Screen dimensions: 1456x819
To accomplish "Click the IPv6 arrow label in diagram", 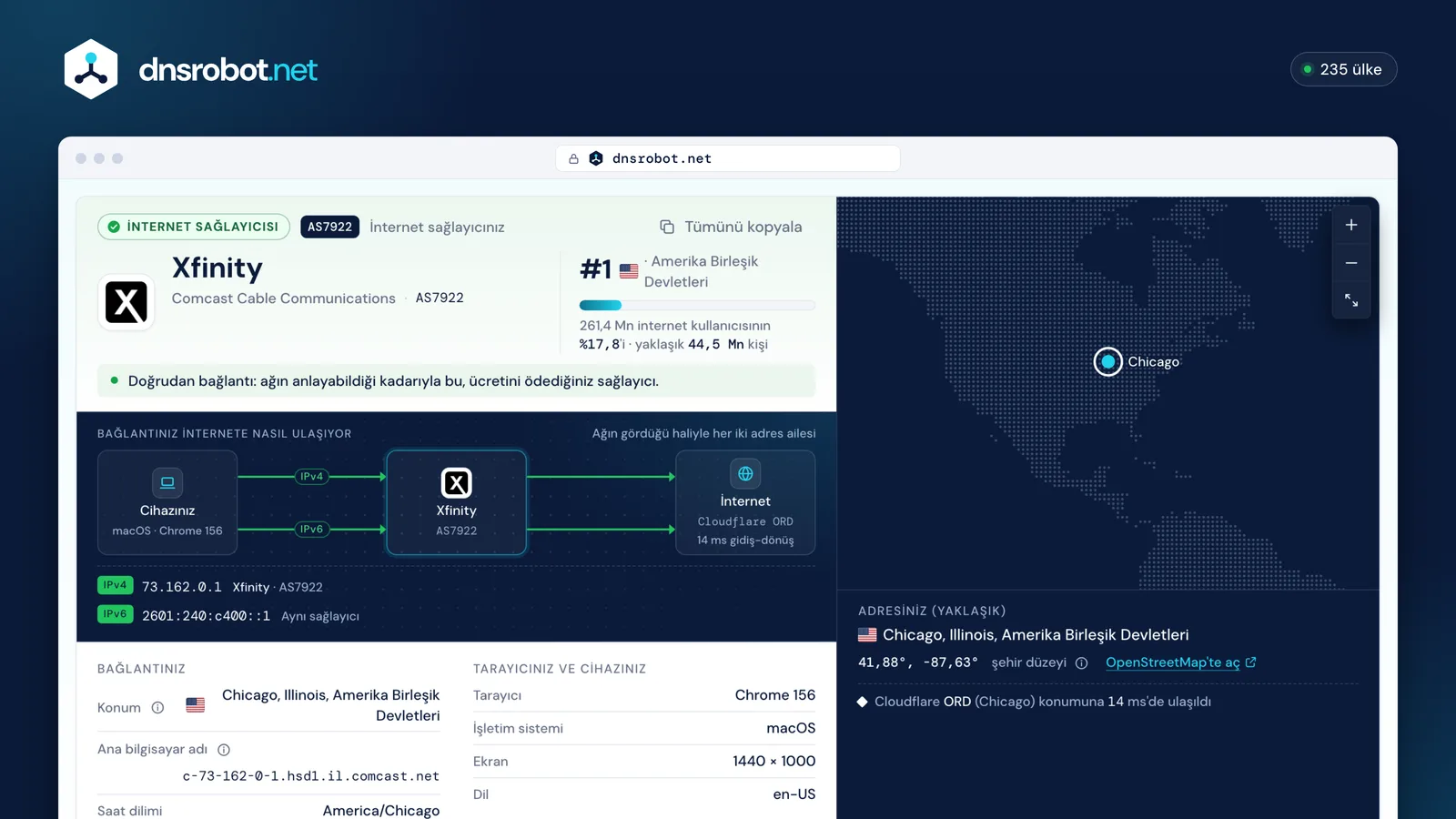I will coord(311,529).
